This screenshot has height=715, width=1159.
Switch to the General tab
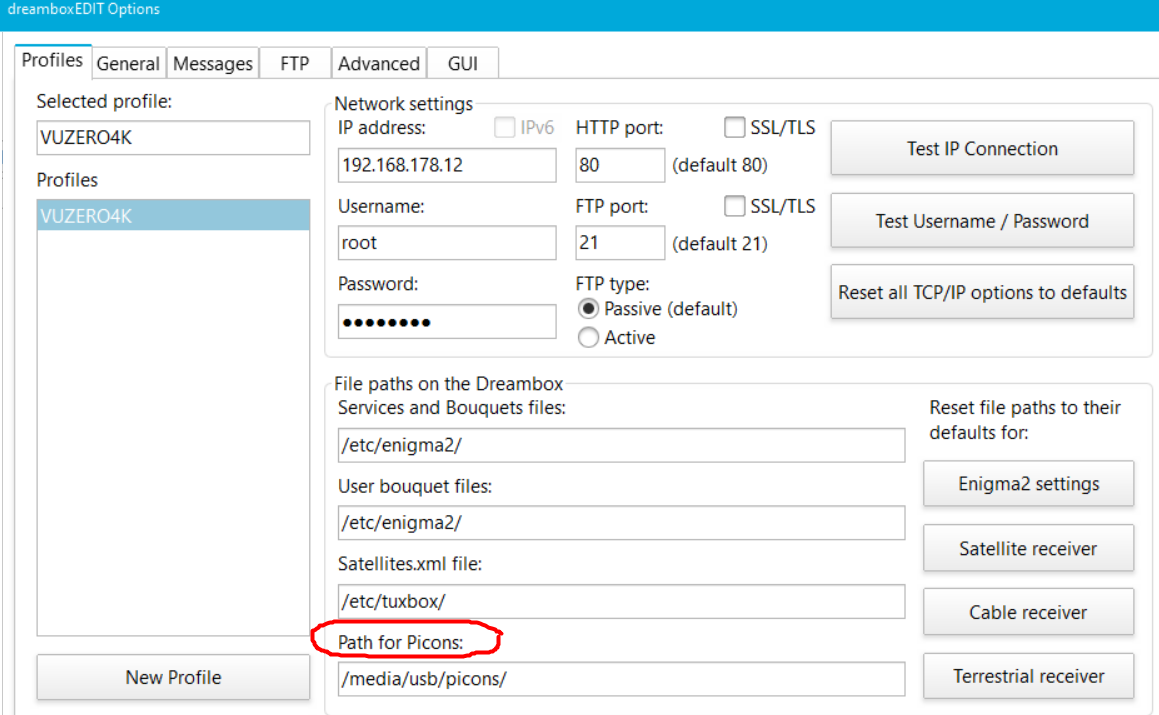tap(128, 64)
